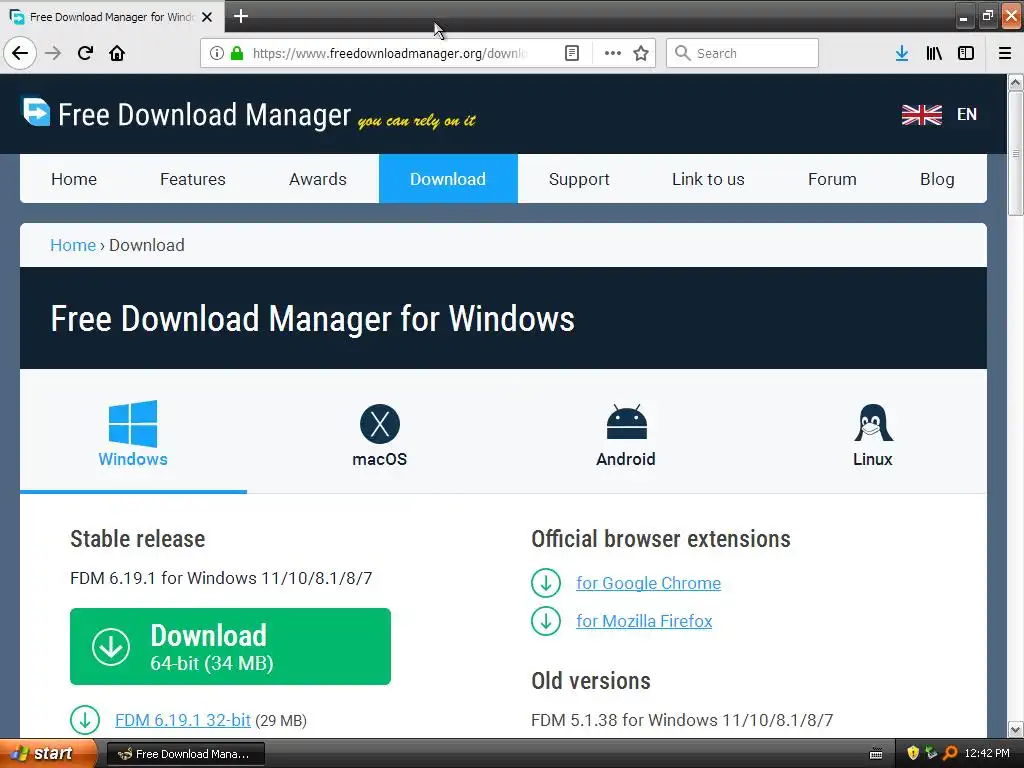Click the scrollbar up arrow
The width and height of the screenshot is (1024, 768).
pyautogui.click(x=1015, y=83)
